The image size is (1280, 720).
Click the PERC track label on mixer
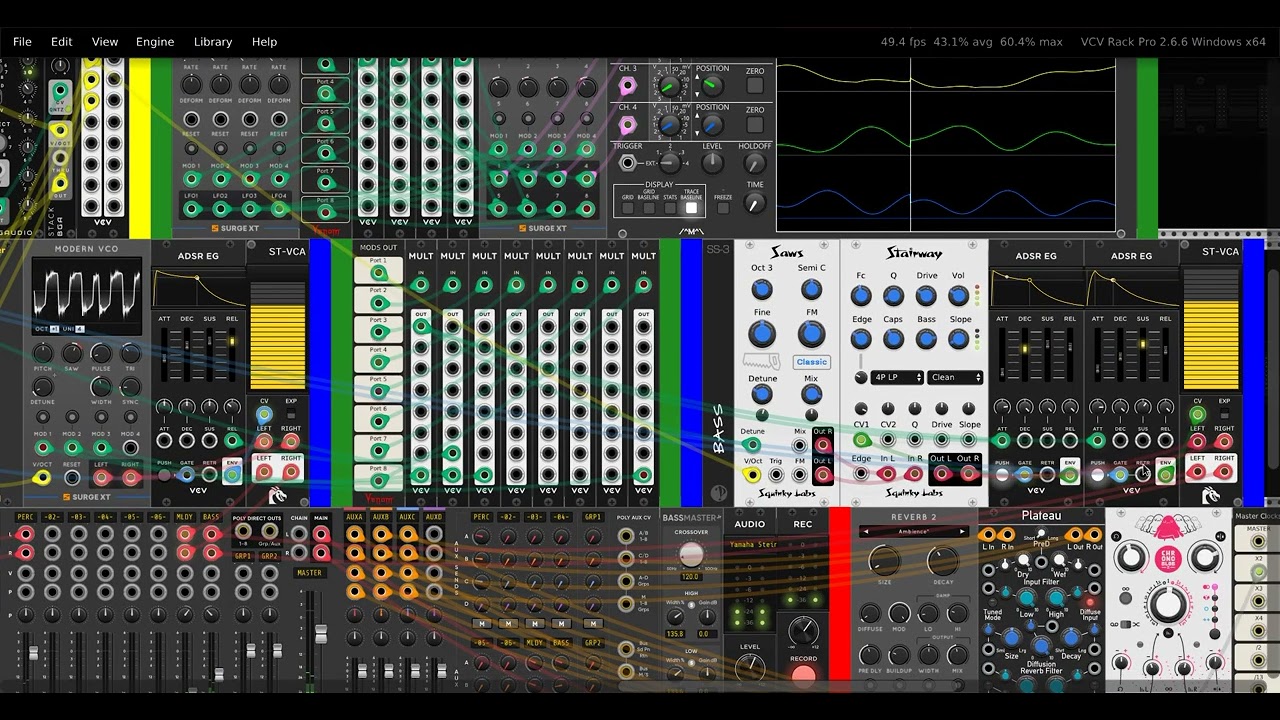tap(24, 517)
